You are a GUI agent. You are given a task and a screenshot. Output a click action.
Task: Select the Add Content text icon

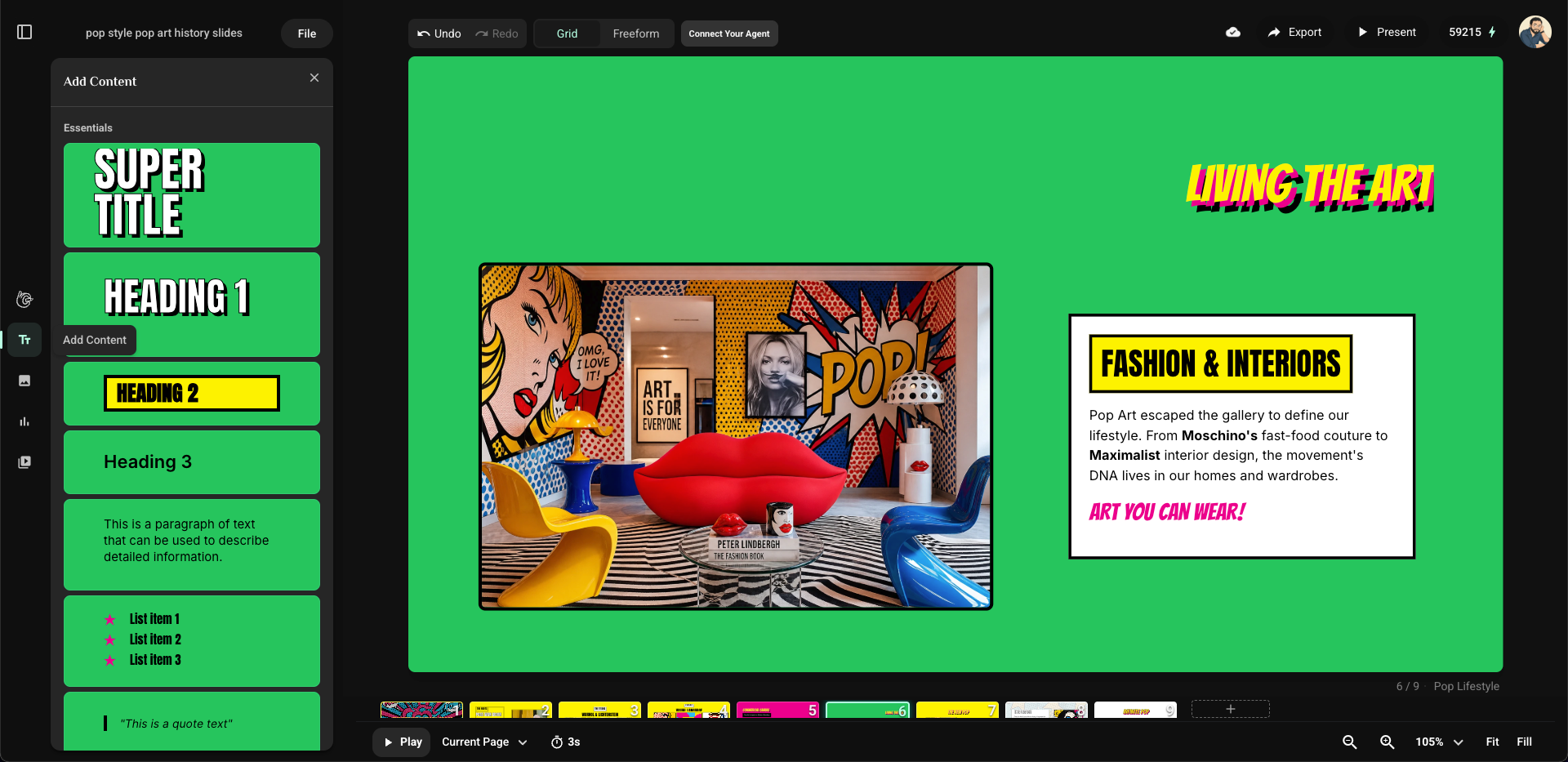(x=24, y=340)
